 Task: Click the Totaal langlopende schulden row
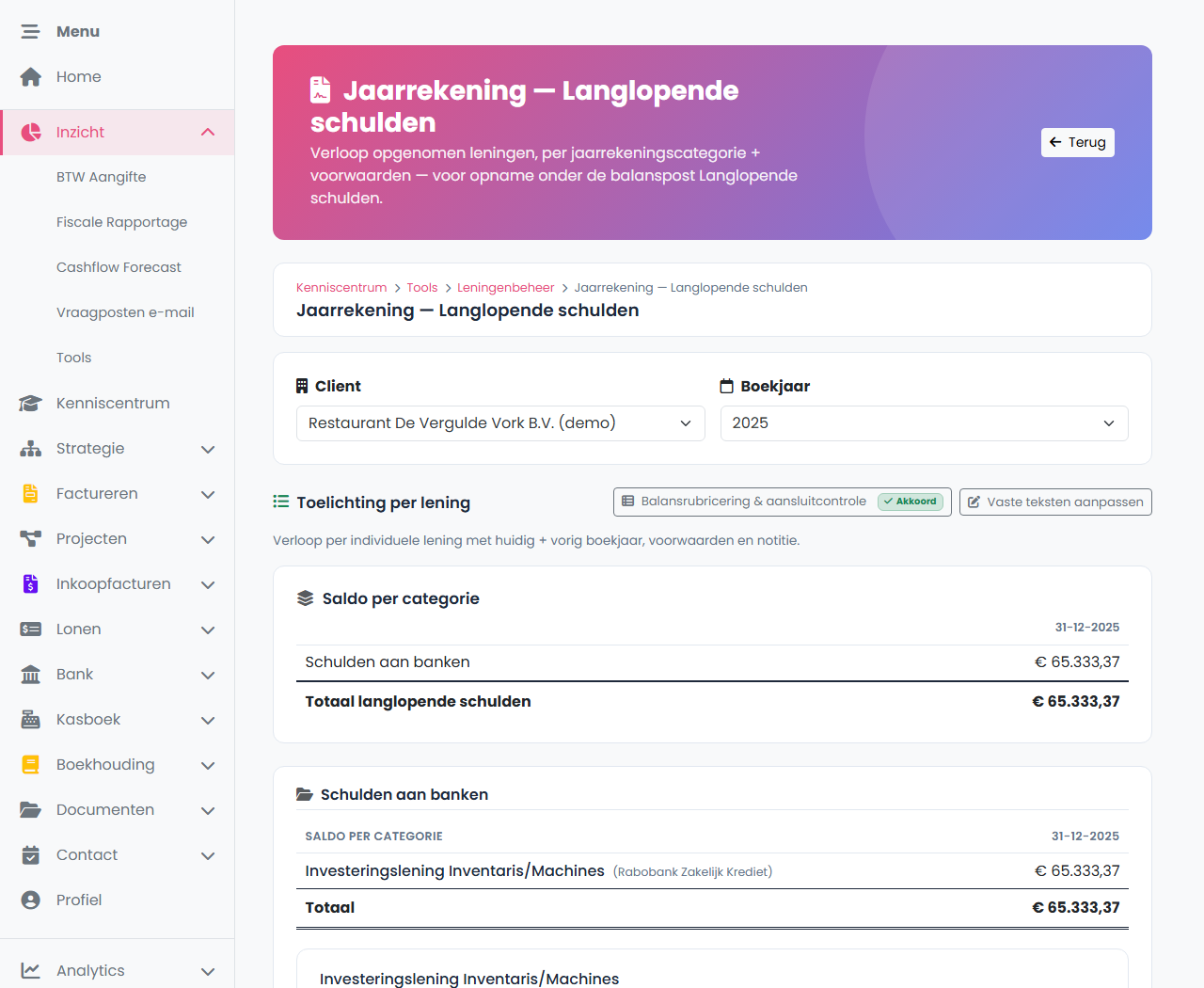712,702
